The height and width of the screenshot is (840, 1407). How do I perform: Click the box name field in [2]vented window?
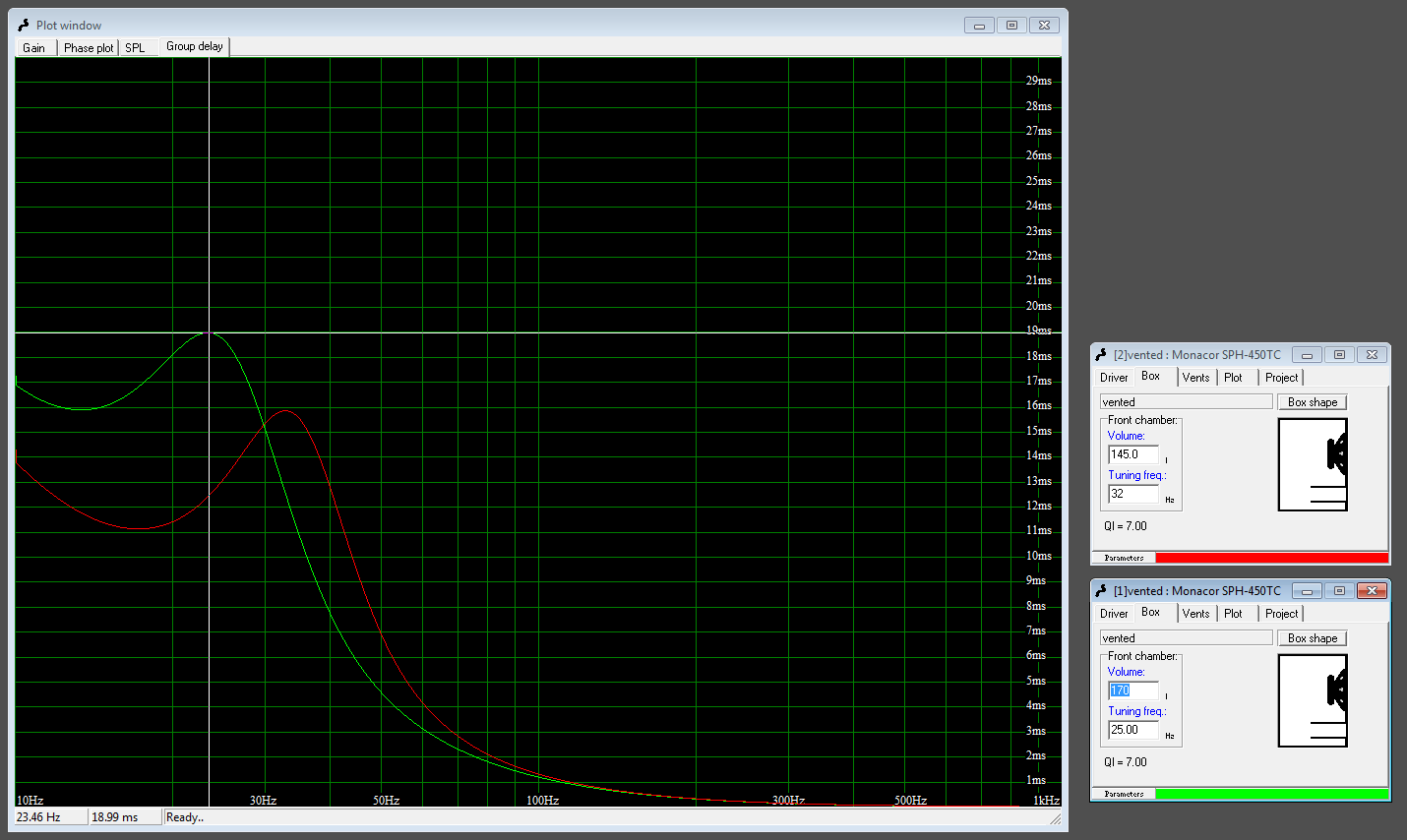1187,402
